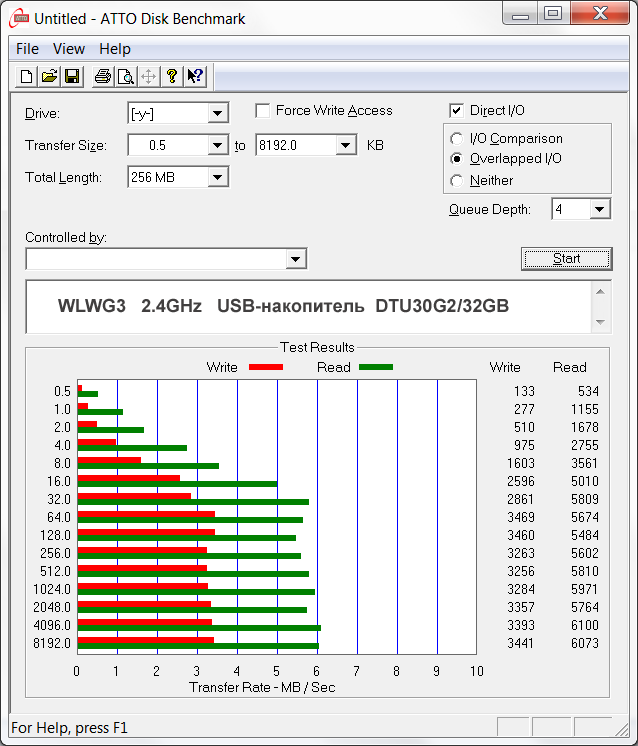This screenshot has height=746, width=638.
Task: Expand the Total Length dropdown
Action: (218, 178)
